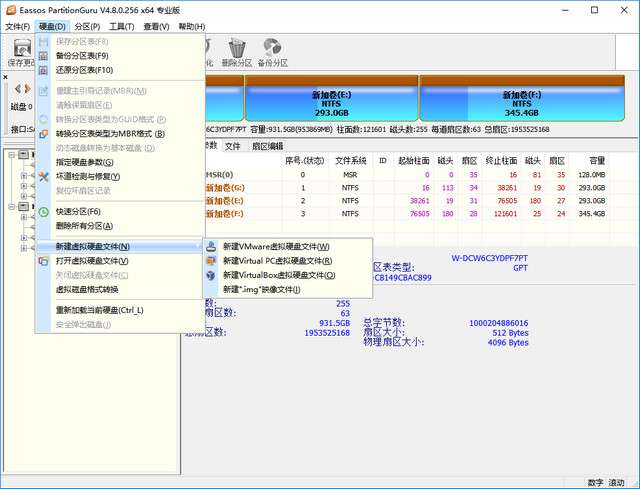Image resolution: width=640 pixels, height=489 pixels.
Task: Open the 工具(T) menu
Action: 122,27
